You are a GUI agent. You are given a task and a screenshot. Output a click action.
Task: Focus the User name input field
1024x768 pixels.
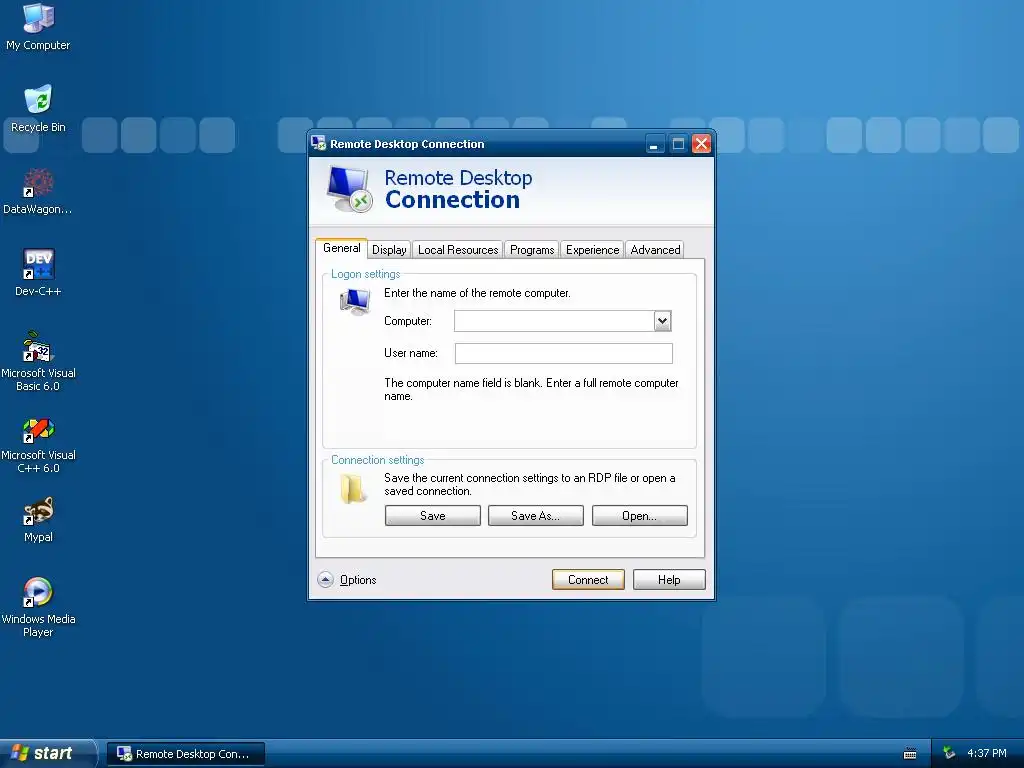coord(564,353)
